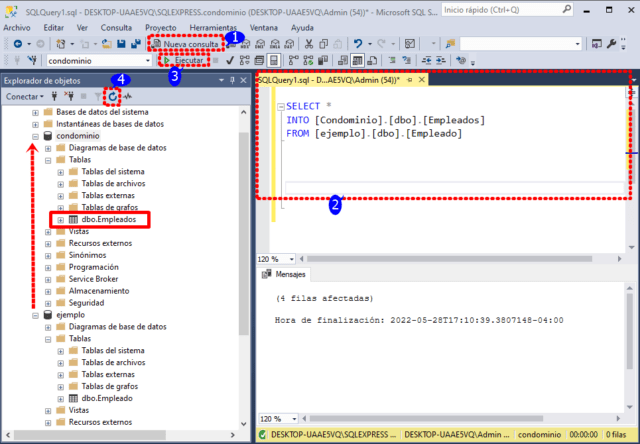Click the Navigate Backward arrow icon

(18, 44)
